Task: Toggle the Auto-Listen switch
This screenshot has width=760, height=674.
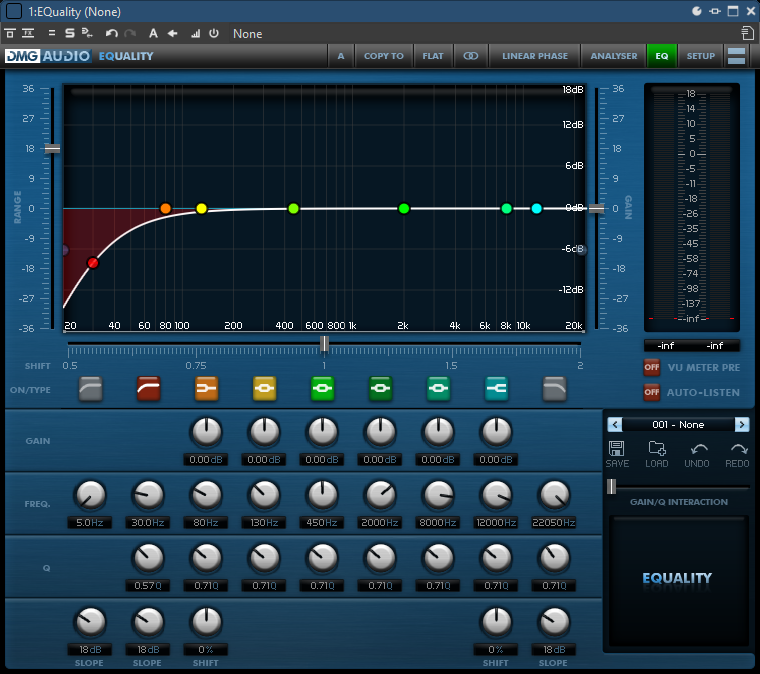Action: click(652, 392)
